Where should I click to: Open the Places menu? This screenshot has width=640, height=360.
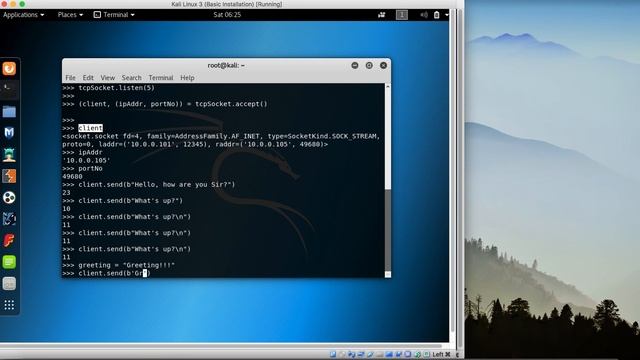(70, 15)
